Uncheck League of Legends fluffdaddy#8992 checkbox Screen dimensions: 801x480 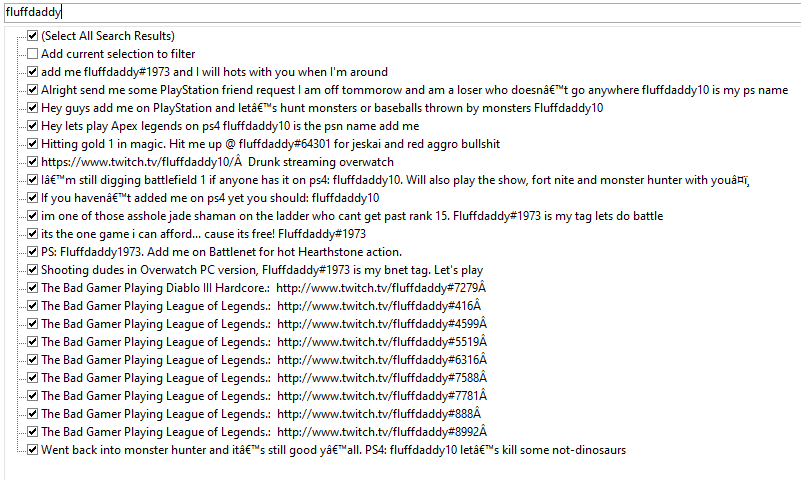33,432
